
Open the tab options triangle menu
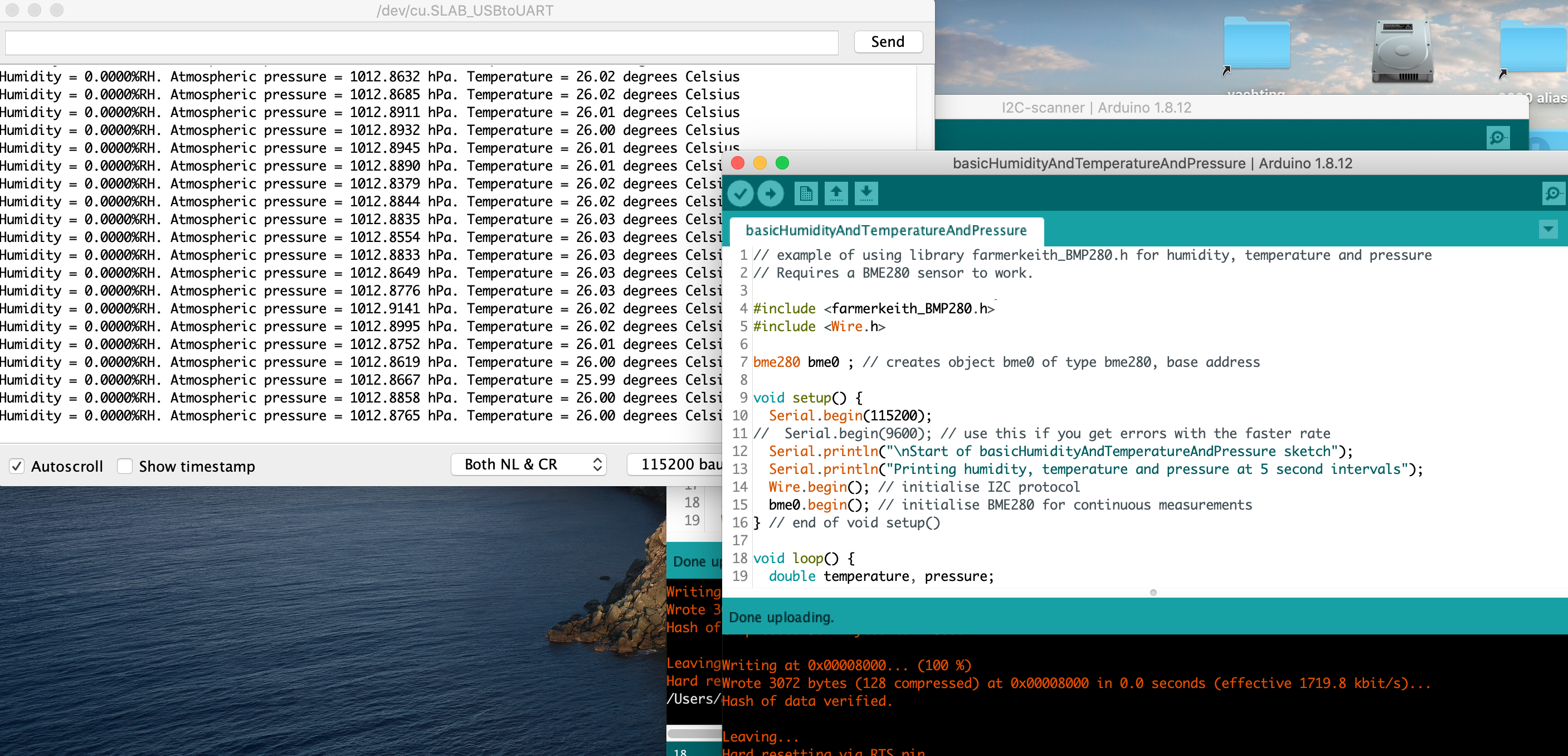pyautogui.click(x=1549, y=230)
